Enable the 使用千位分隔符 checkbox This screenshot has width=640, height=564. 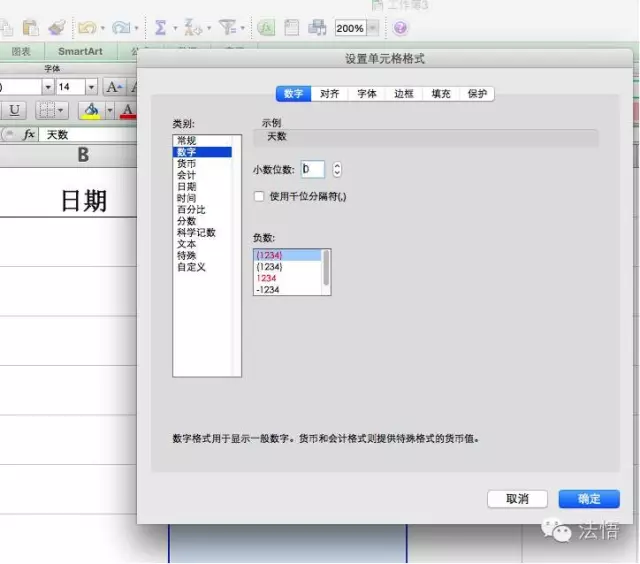pyautogui.click(x=259, y=196)
